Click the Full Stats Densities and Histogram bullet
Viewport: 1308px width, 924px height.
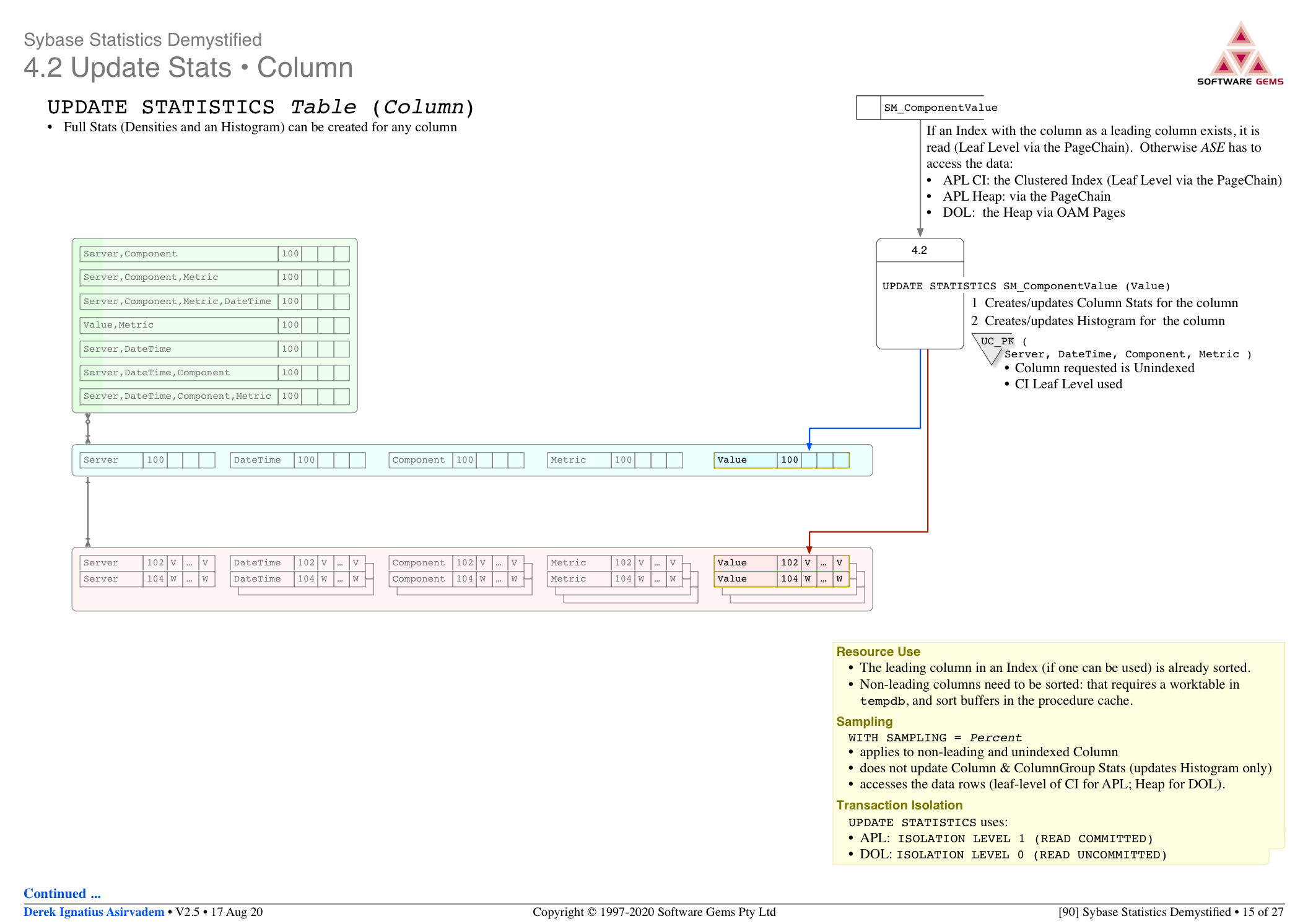[x=253, y=127]
